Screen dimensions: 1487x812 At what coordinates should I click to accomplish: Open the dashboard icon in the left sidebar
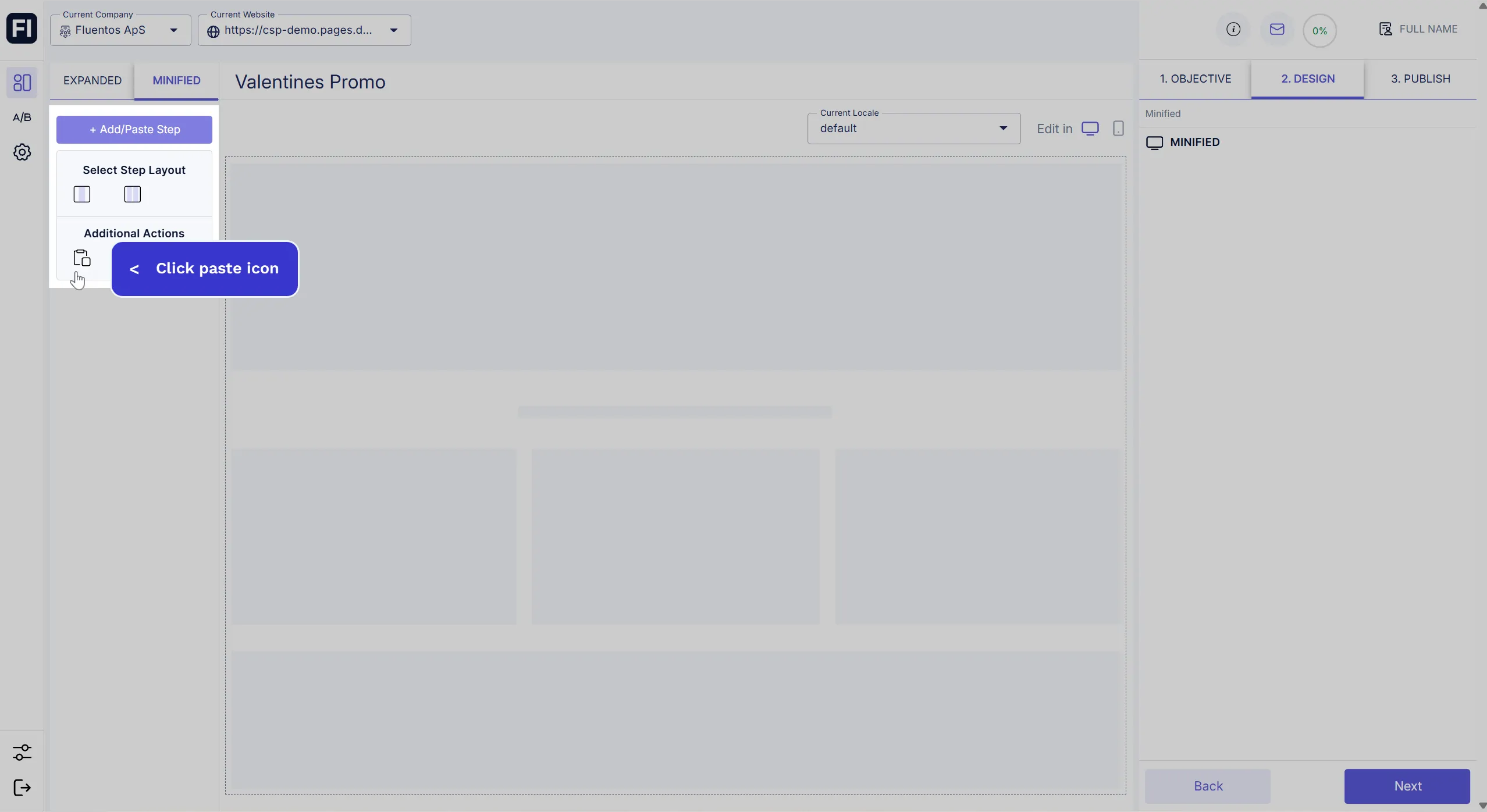pyautogui.click(x=22, y=83)
